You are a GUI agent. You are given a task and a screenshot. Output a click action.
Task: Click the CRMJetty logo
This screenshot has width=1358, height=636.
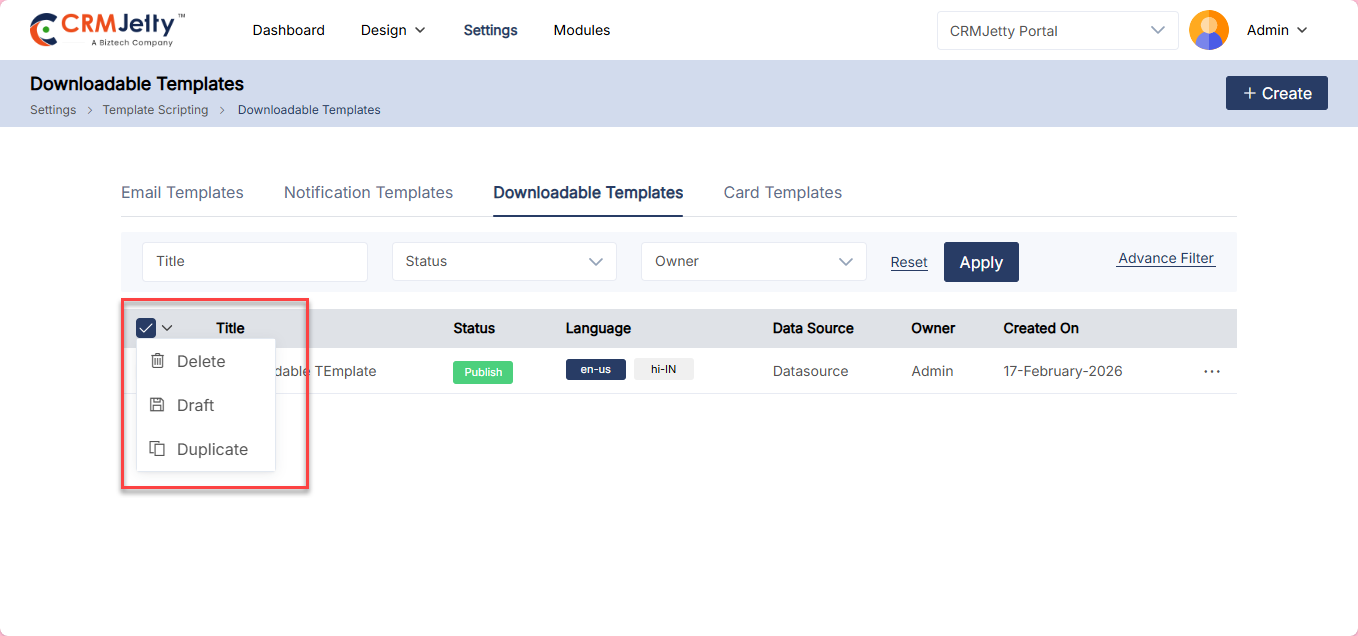[x=107, y=30]
